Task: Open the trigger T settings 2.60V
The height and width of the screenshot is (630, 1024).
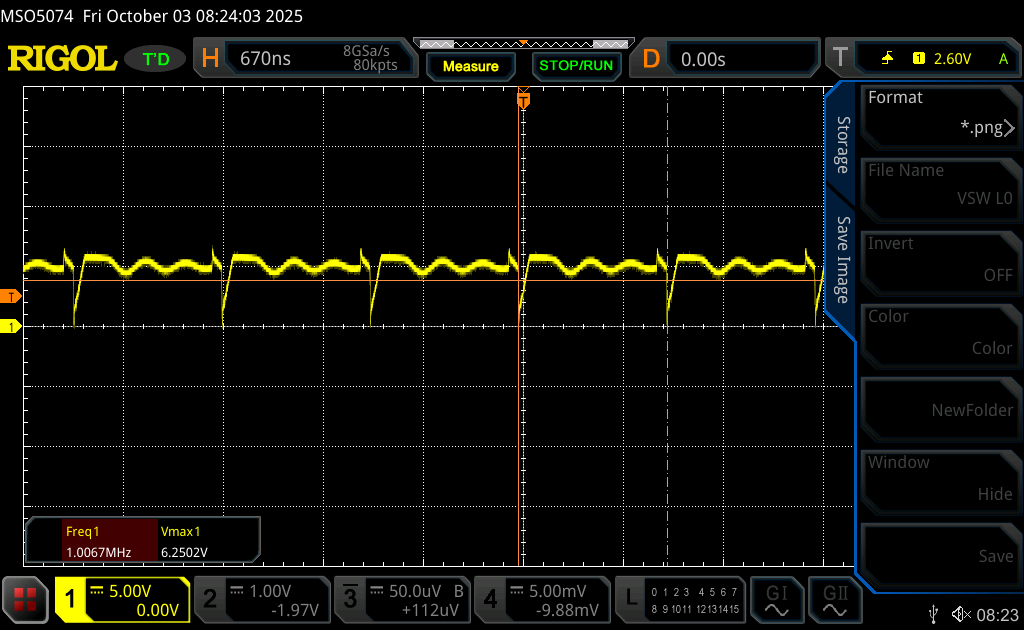Action: [923, 59]
